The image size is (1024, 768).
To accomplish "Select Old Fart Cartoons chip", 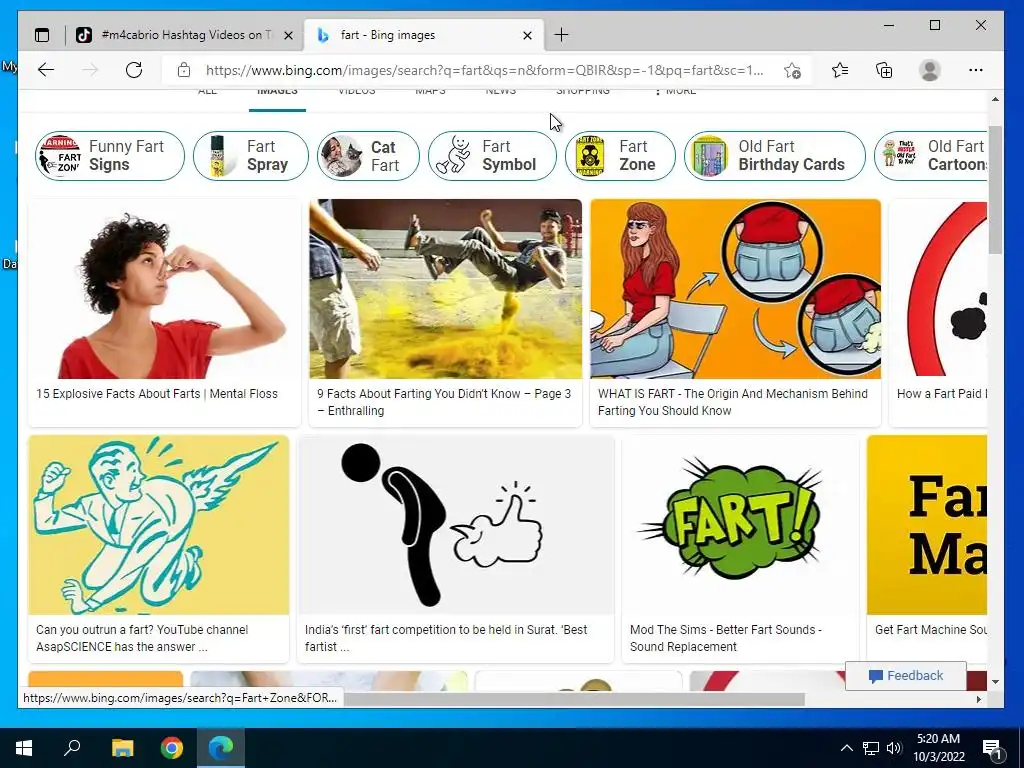I will tap(931, 155).
